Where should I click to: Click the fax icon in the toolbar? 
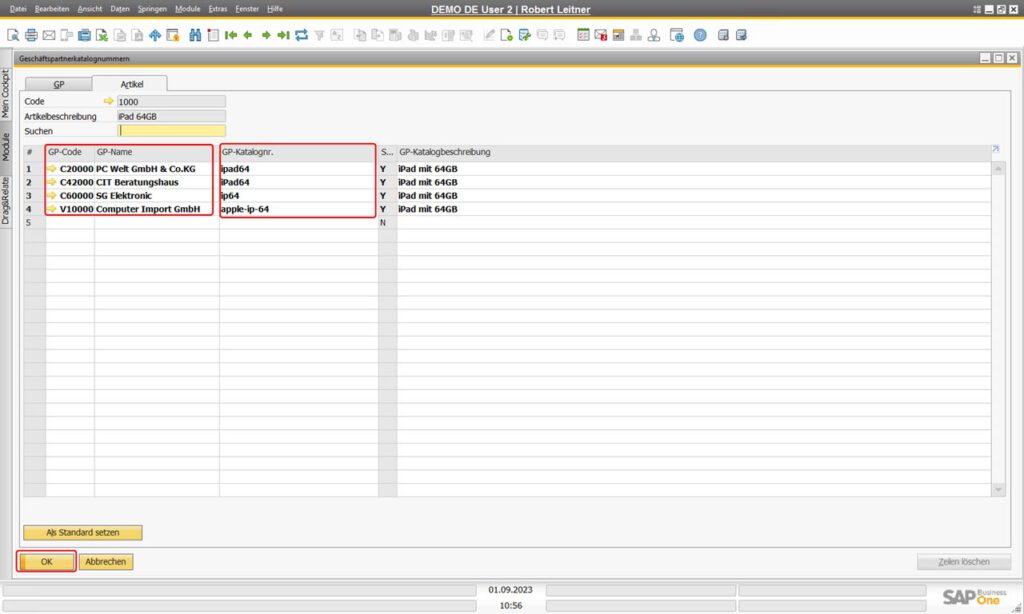pos(84,35)
